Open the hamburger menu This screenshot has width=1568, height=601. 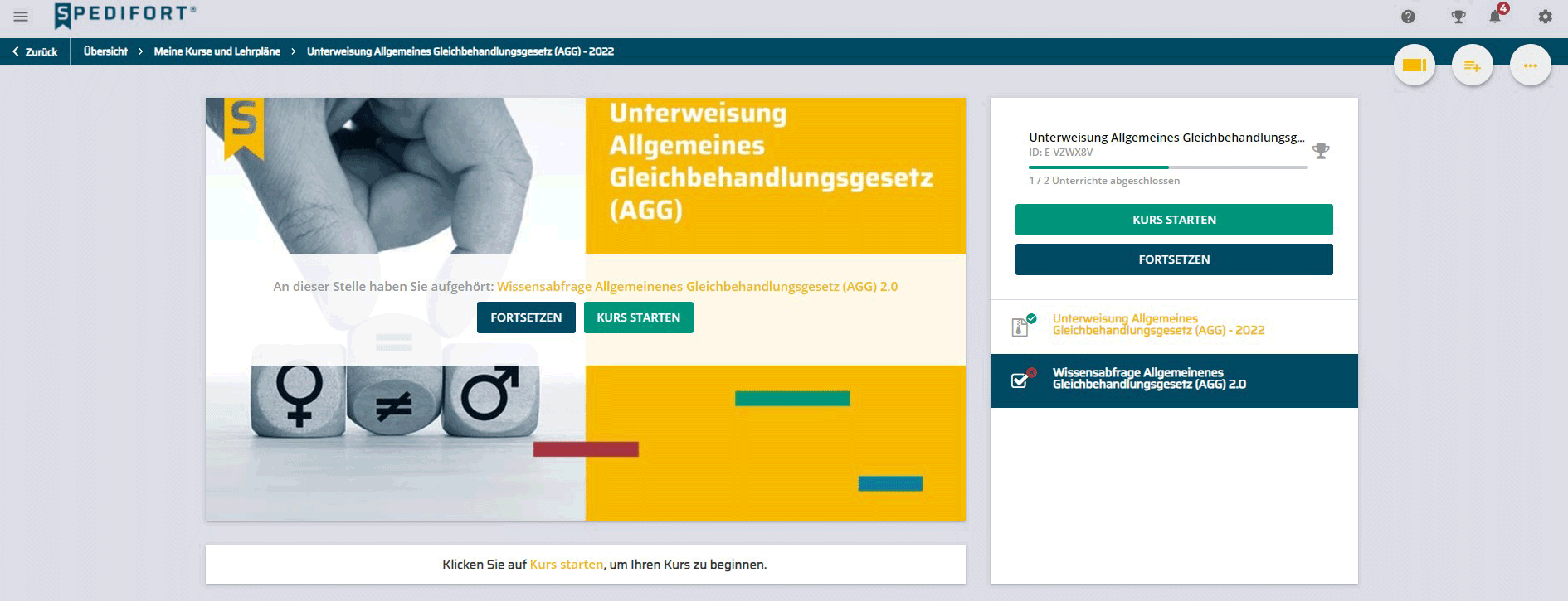coord(21,17)
